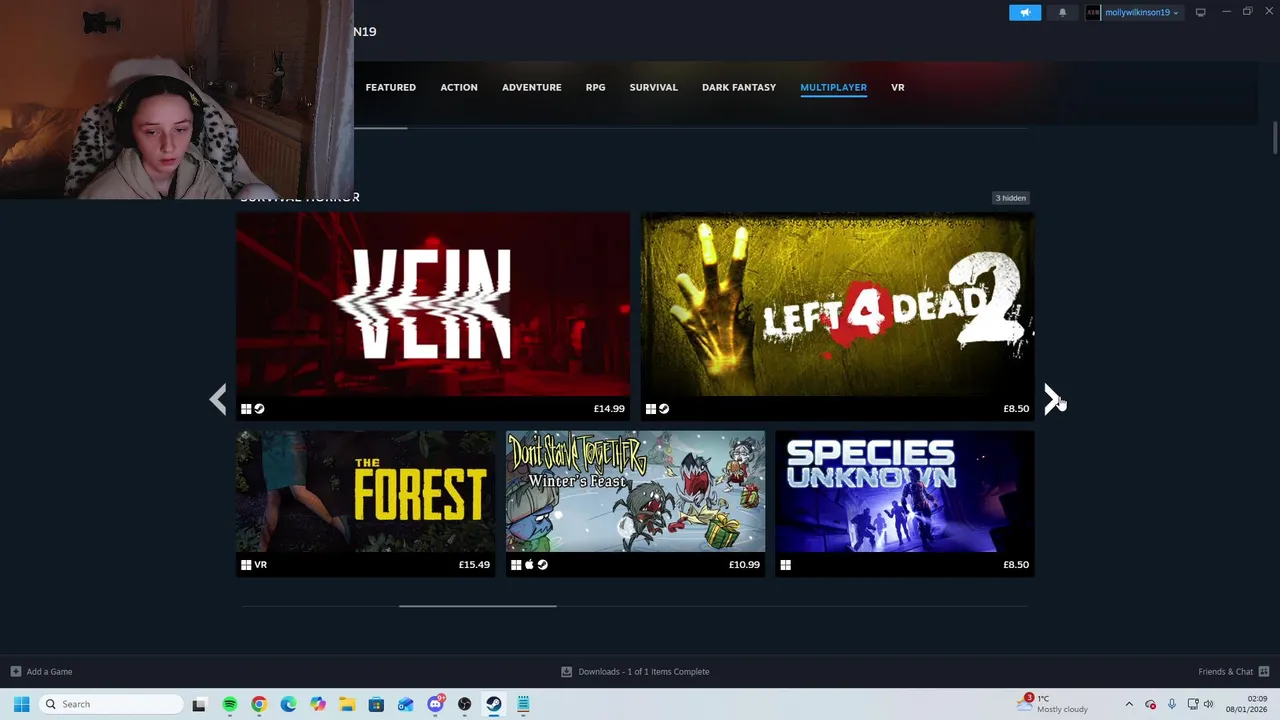Click the '3 hidden' badge
The image size is (1280, 720).
click(1010, 198)
